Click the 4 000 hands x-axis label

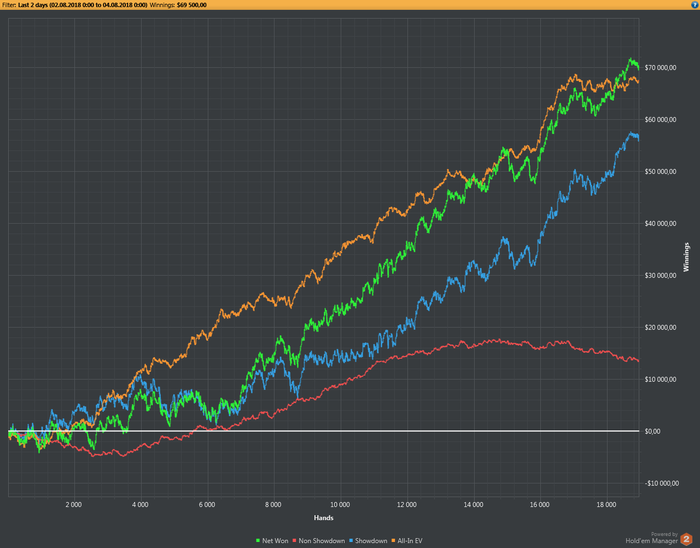coord(140,505)
